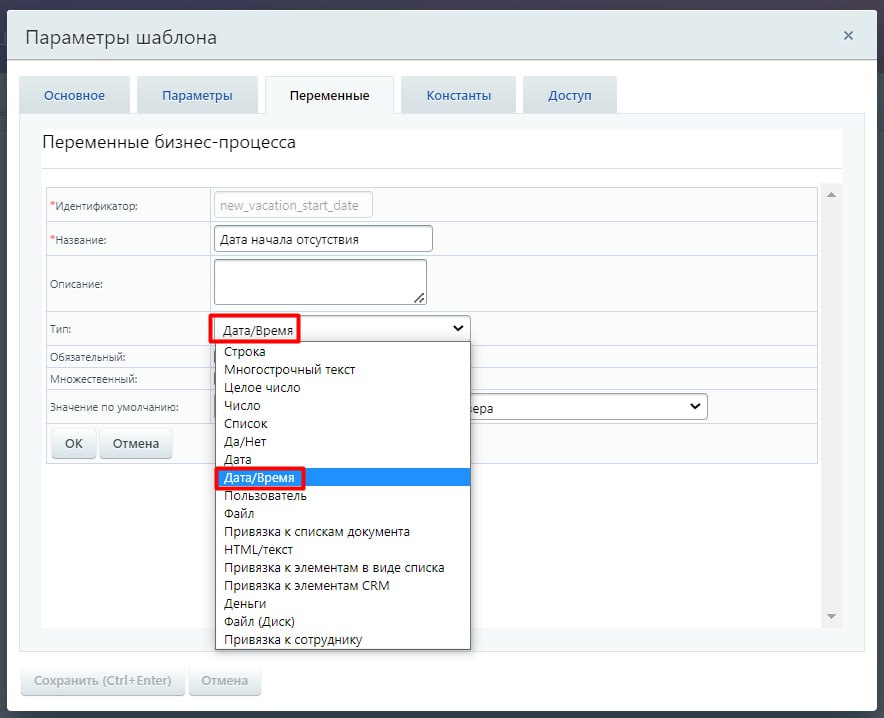Screen dimensions: 884x718
Task: Click the Тип dropdown arrow
Action: 458,328
